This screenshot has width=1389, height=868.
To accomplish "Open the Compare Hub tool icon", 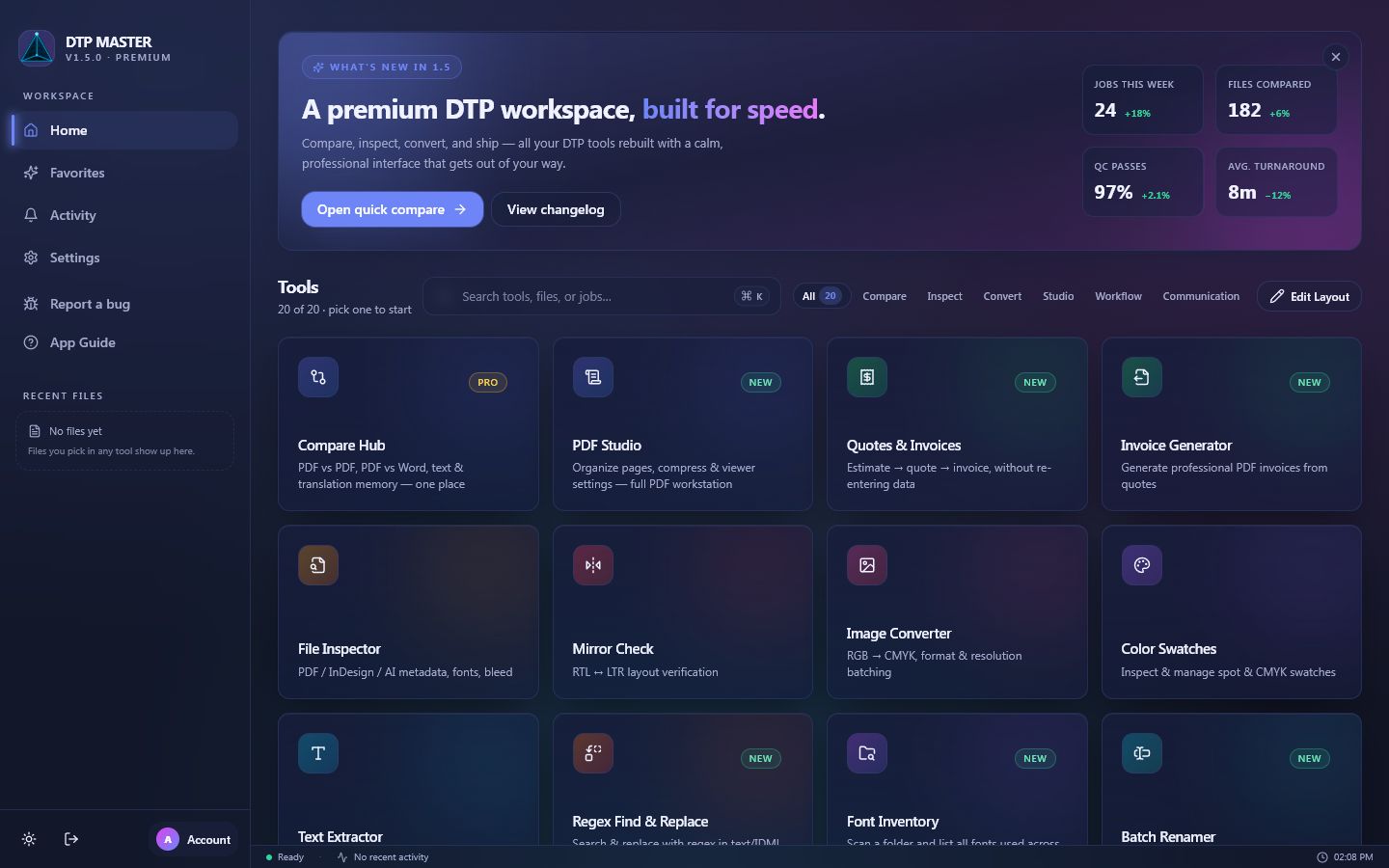I will [318, 377].
